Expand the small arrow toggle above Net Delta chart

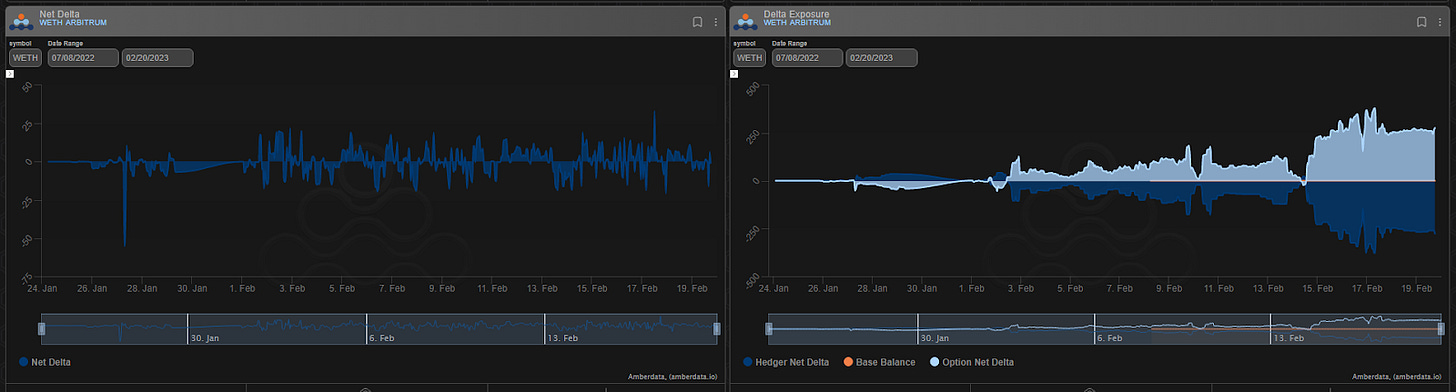[x=9, y=73]
